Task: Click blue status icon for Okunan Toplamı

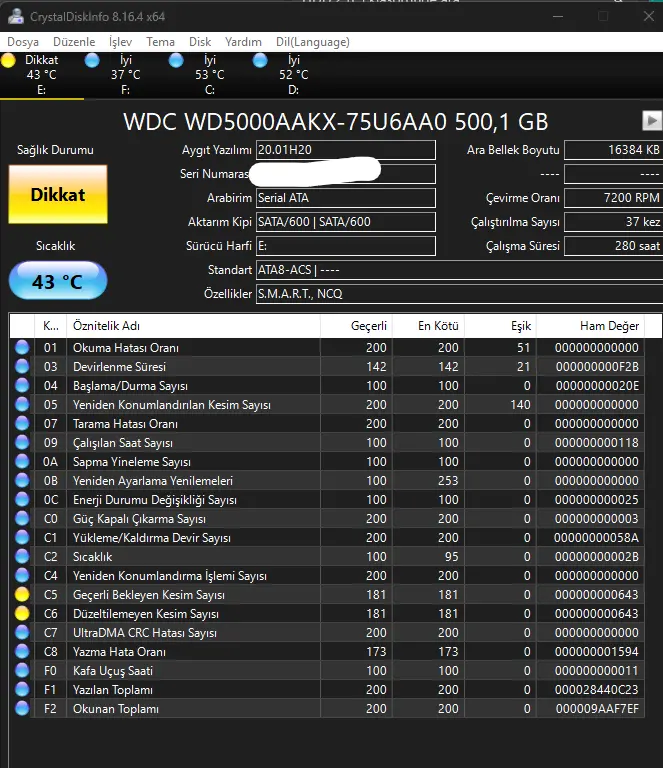Action: [x=22, y=708]
